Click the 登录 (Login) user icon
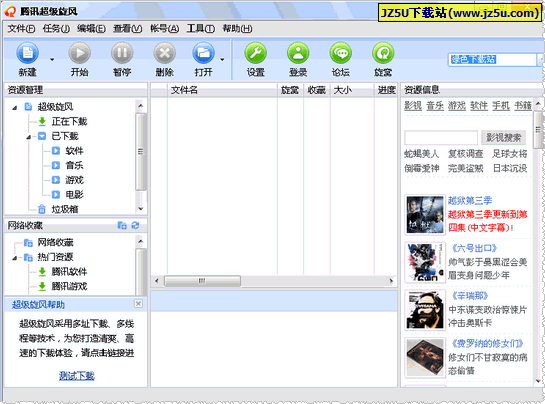 [298, 53]
